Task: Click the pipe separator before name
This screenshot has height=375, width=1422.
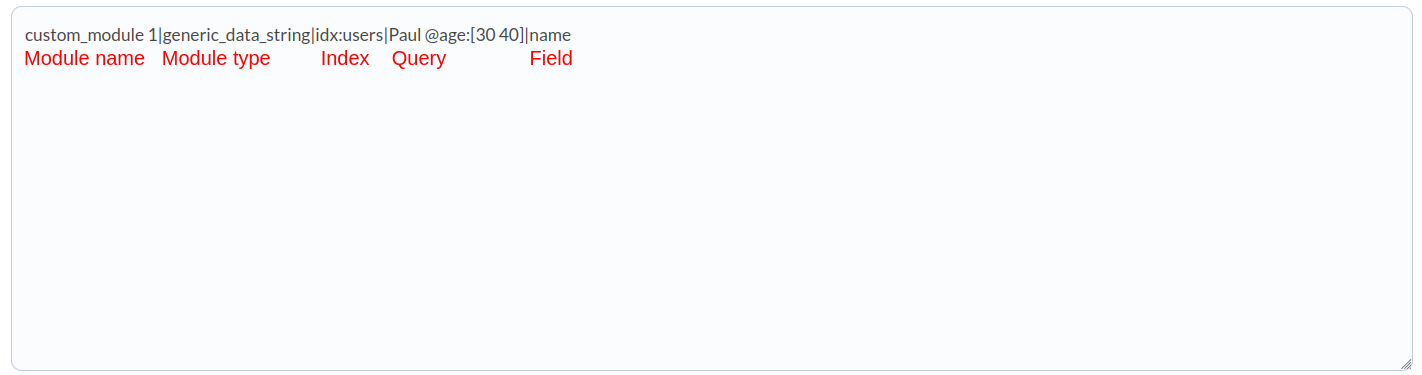Action: click(526, 35)
